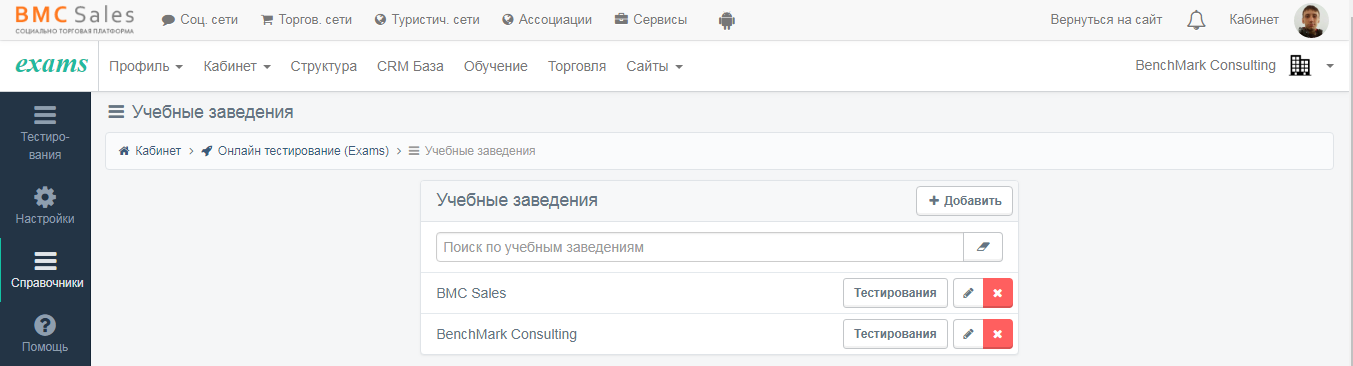Edit BMC Sales with pencil icon
This screenshot has height=366, width=1353.
pos(968,293)
